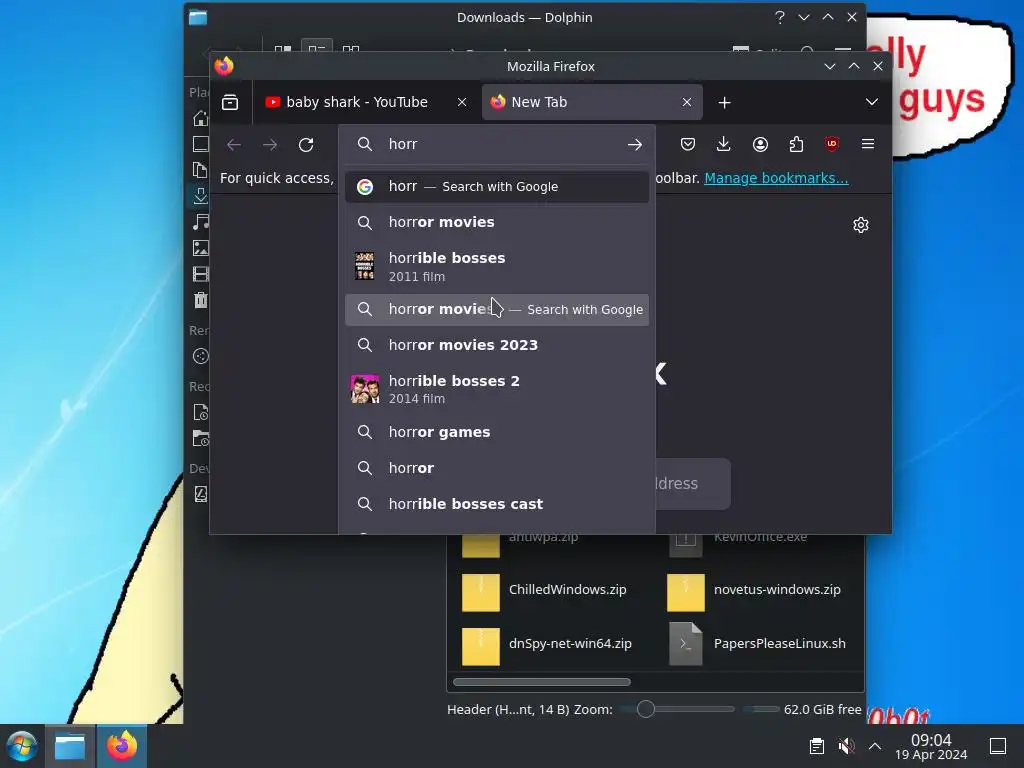The height and width of the screenshot is (768, 1024).
Task: Open Trash in Dolphin sidebar
Action: (x=200, y=300)
